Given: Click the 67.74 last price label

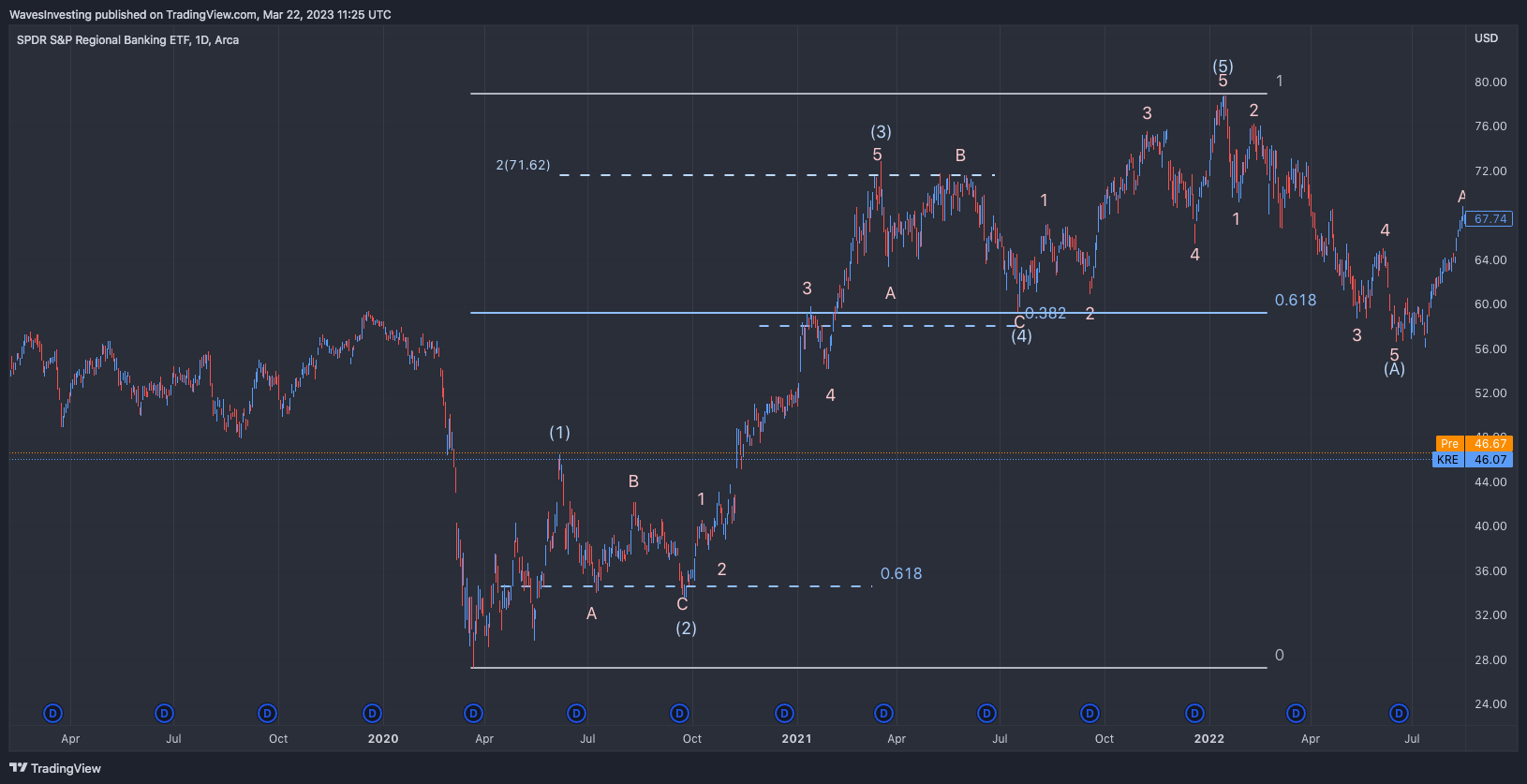Looking at the screenshot, I should click(x=1490, y=219).
